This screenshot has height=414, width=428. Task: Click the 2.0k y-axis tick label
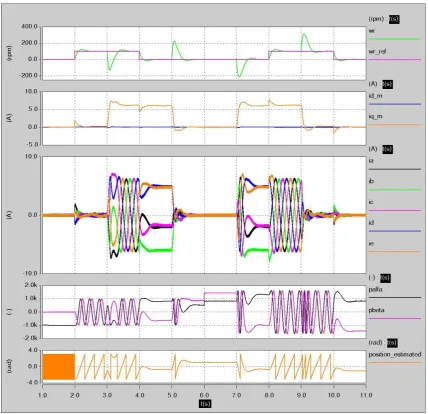(x=31, y=285)
